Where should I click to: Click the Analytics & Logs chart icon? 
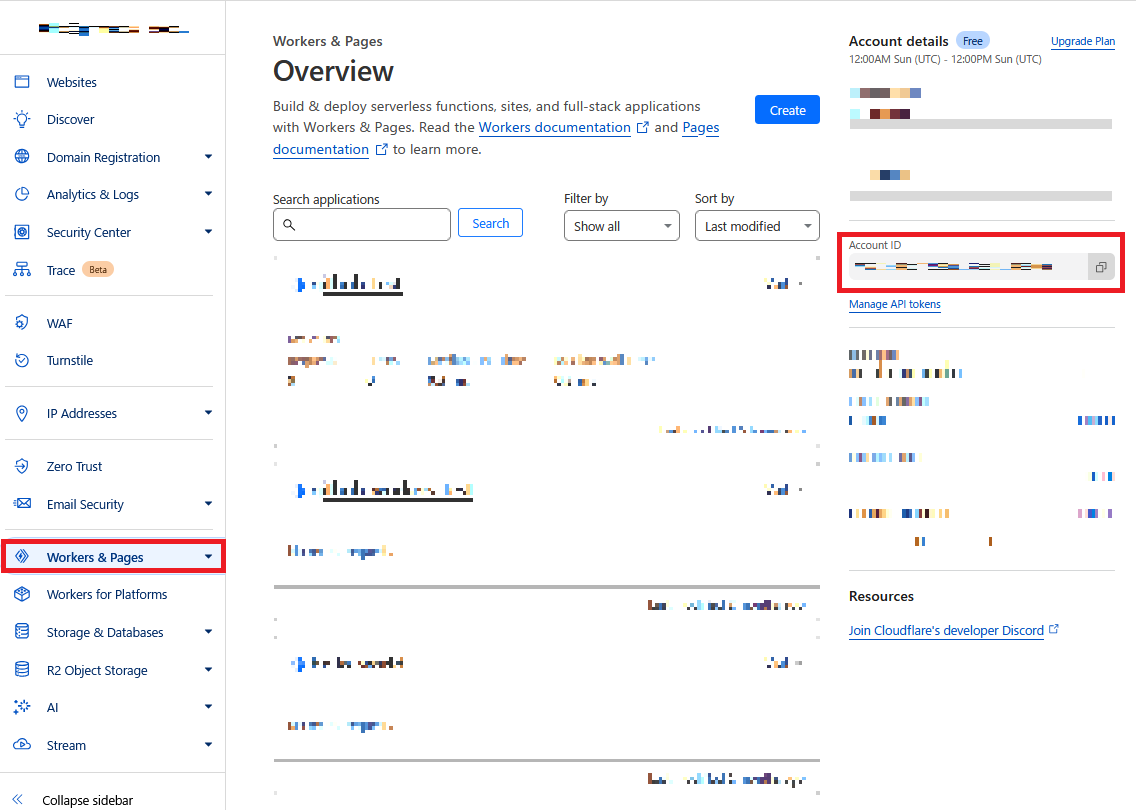(22, 194)
